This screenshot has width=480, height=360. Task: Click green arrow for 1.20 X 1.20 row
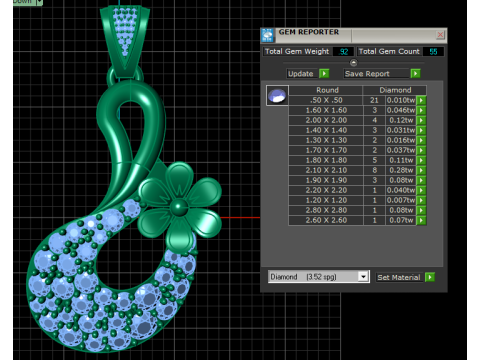point(421,200)
